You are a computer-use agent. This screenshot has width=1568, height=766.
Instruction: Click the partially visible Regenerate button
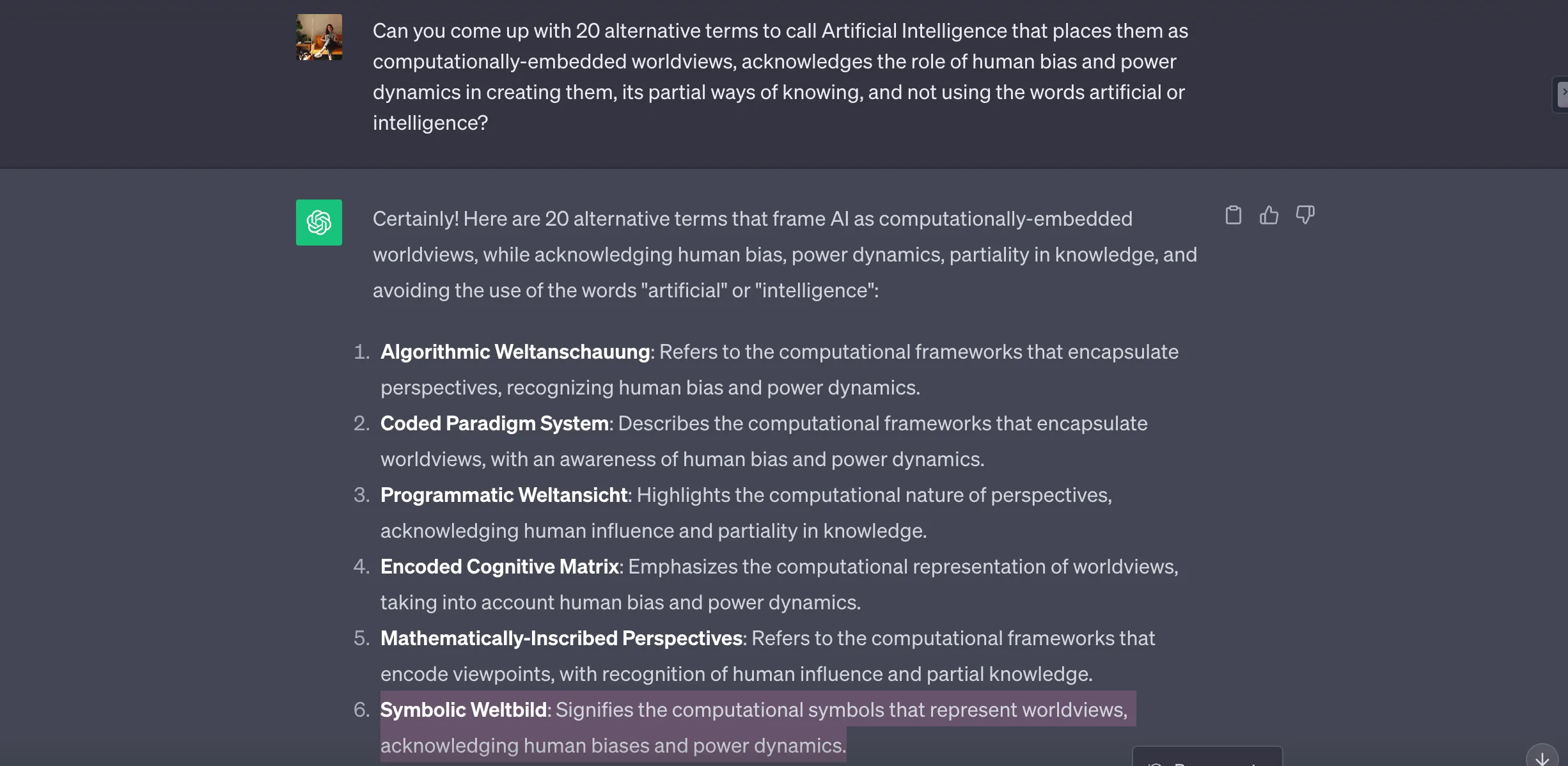[1207, 758]
